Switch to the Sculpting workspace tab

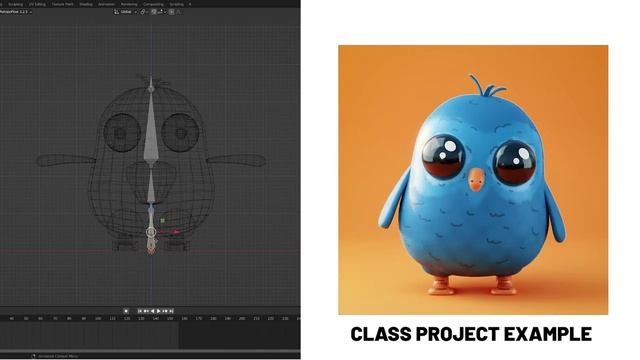16,4
